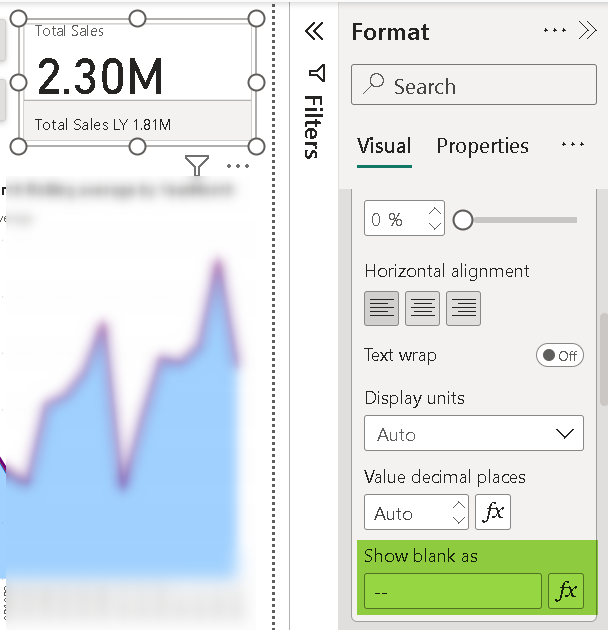
Task: Select center horizontal alignment
Action: coord(422,309)
